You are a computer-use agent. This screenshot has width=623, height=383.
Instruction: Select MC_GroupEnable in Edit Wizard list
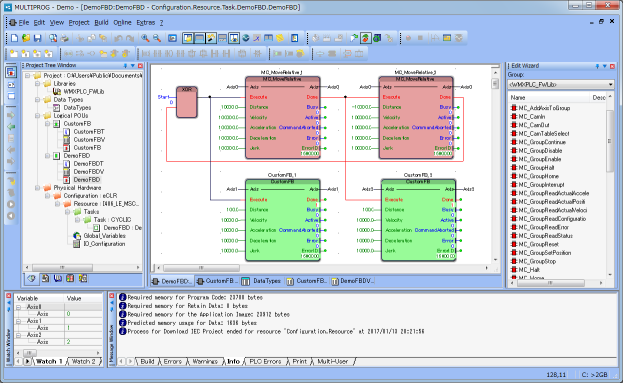(540, 159)
